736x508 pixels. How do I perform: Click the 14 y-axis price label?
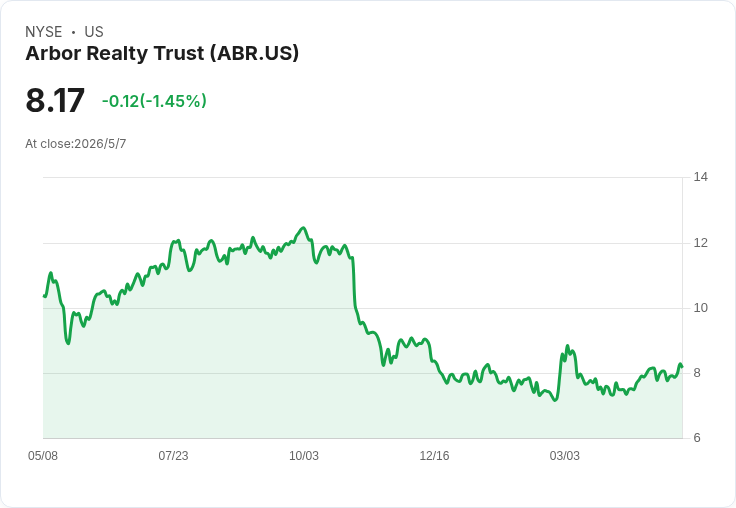click(701, 177)
